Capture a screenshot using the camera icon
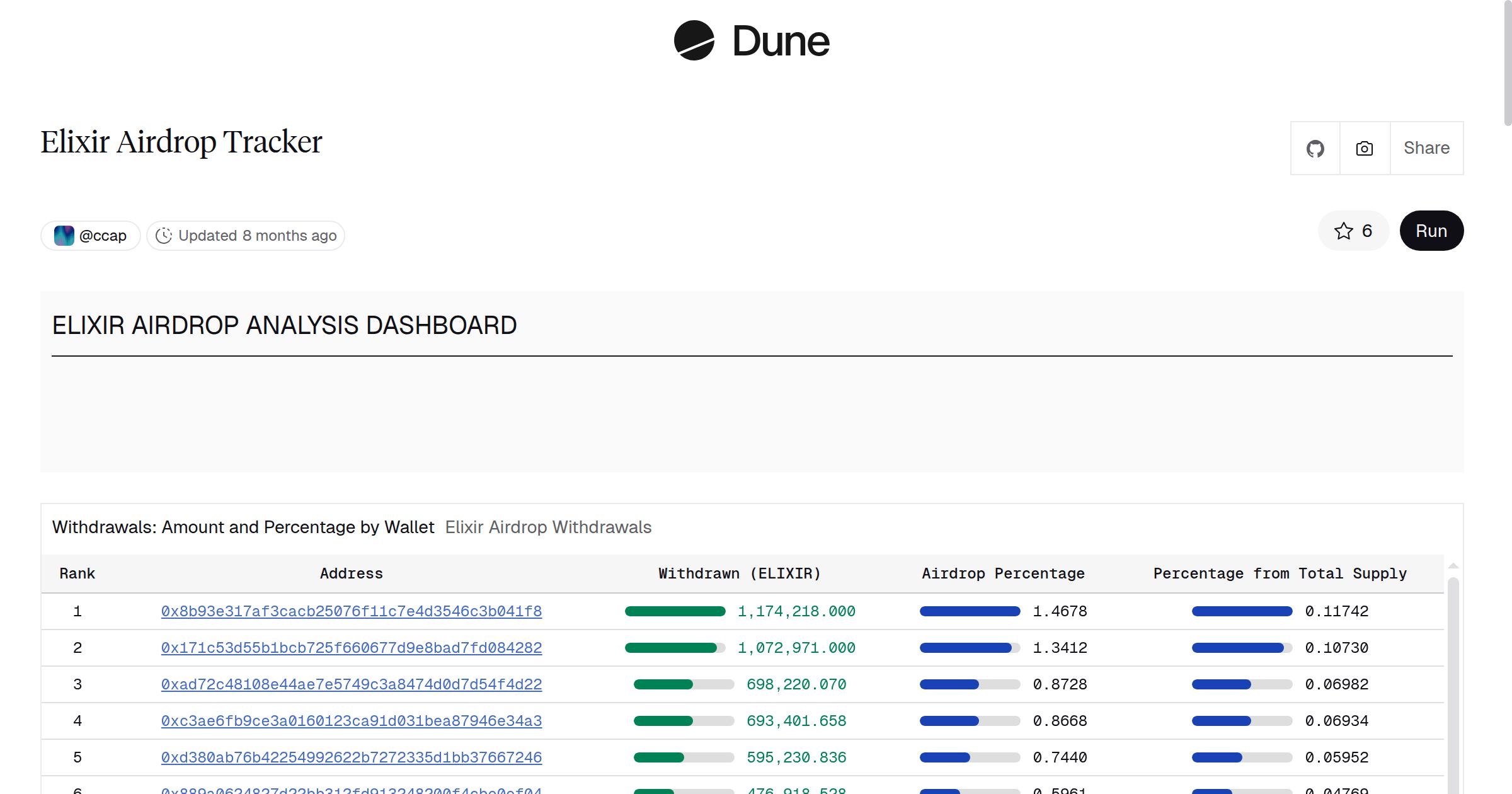This screenshot has height=794, width=1512. [1363, 148]
